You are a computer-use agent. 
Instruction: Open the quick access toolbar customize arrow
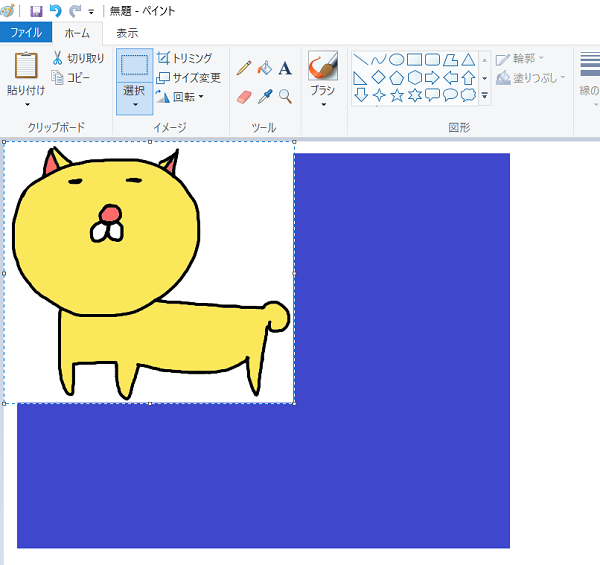(91, 12)
